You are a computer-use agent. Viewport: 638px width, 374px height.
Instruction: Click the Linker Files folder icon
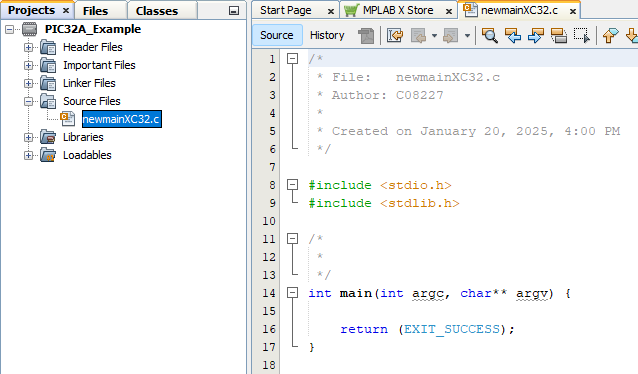coord(48,83)
